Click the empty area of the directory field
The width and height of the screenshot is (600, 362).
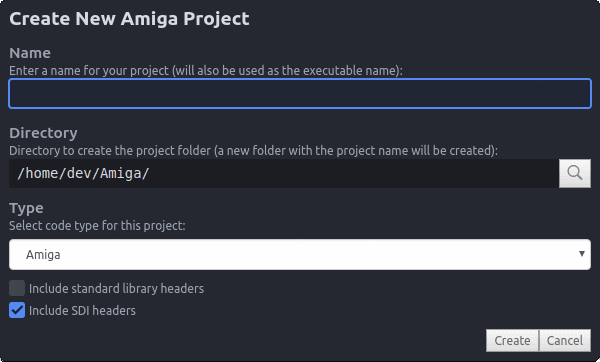[x=352, y=173]
